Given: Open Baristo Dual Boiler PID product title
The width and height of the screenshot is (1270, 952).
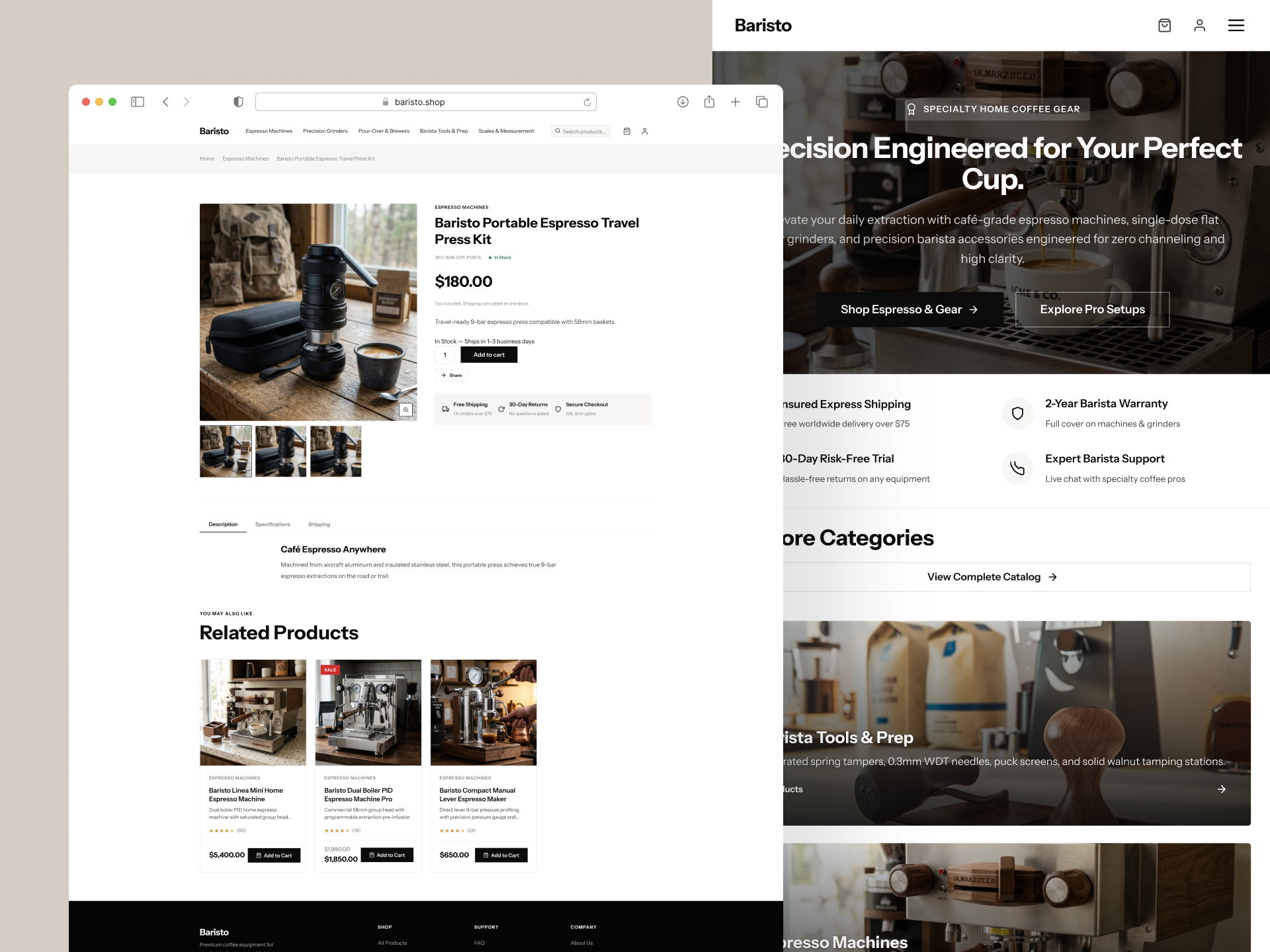Looking at the screenshot, I should pyautogui.click(x=359, y=795).
